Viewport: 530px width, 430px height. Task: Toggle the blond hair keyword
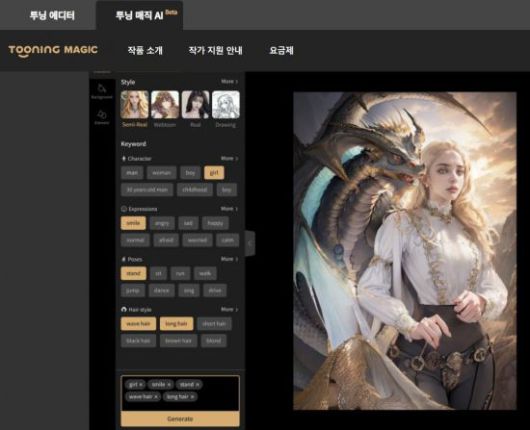[x=214, y=341]
